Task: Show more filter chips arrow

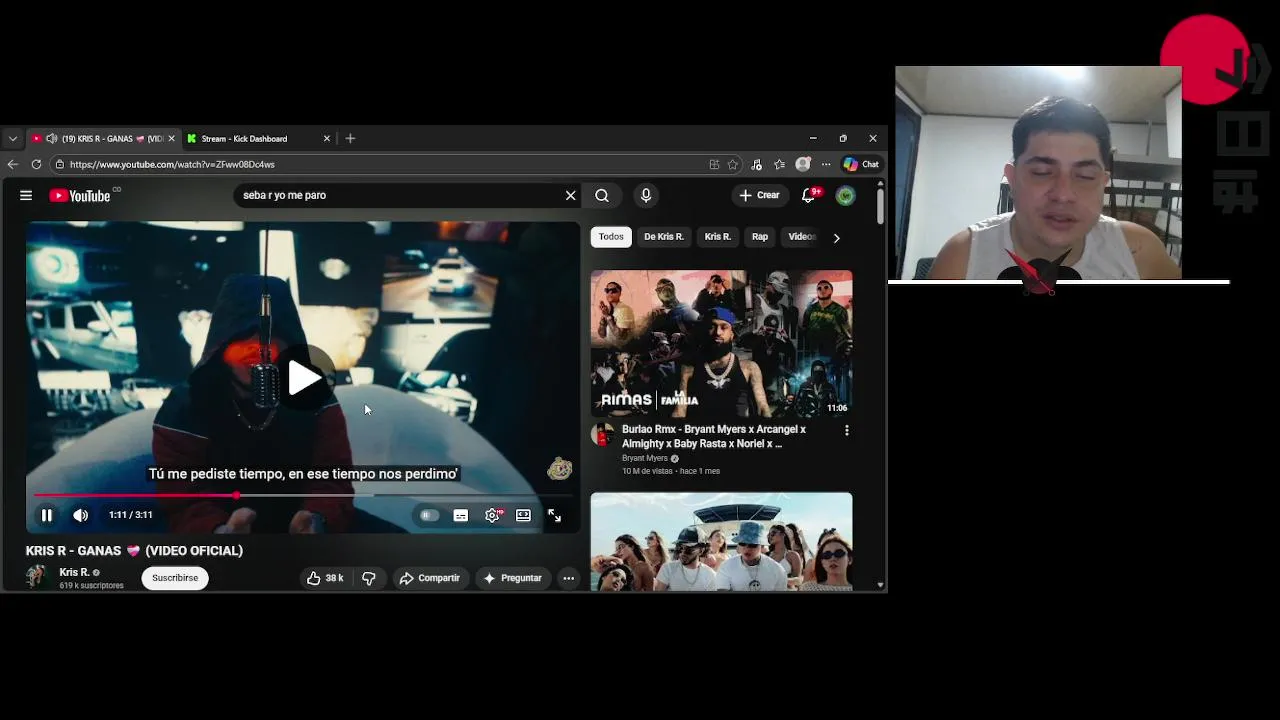Action: [837, 238]
